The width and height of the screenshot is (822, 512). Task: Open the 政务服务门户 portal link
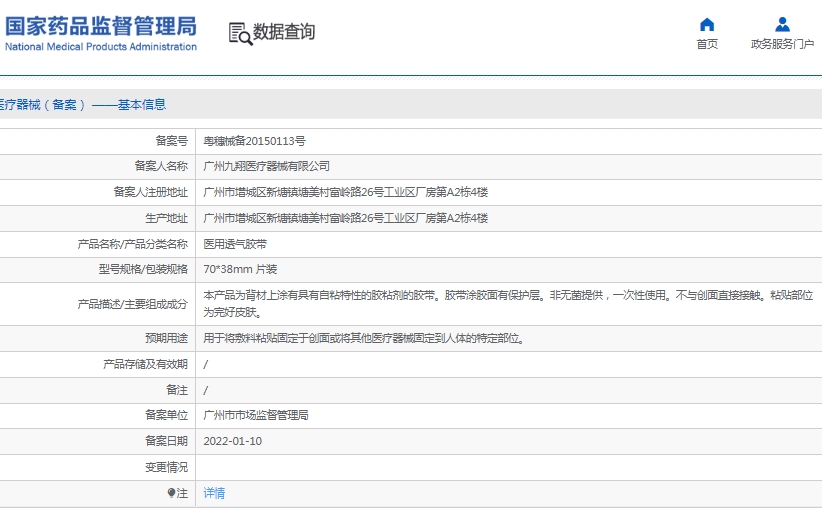point(782,44)
